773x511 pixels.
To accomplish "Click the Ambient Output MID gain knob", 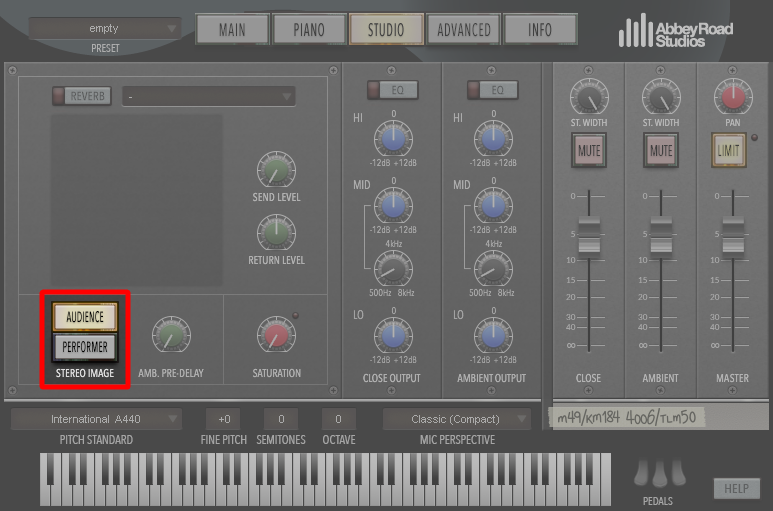I will (493, 206).
